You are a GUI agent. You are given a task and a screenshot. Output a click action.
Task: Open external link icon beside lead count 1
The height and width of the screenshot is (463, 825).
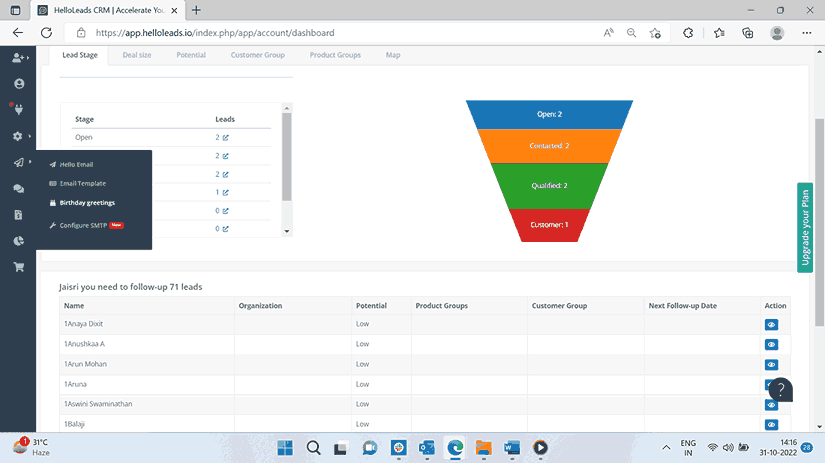click(226, 193)
